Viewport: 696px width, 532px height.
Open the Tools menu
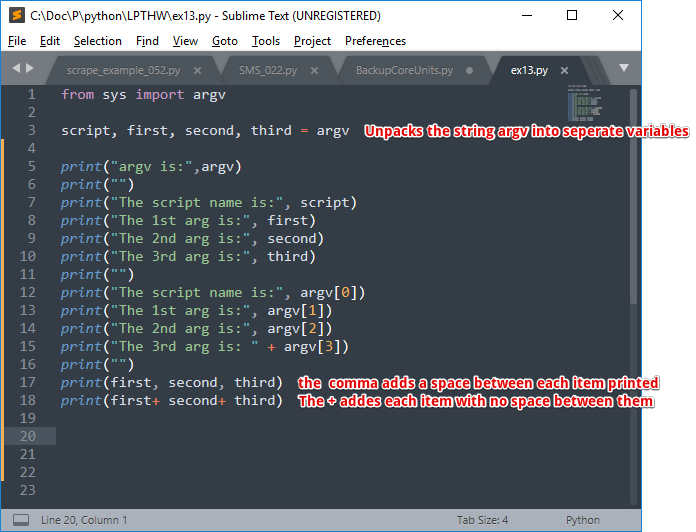pos(266,41)
